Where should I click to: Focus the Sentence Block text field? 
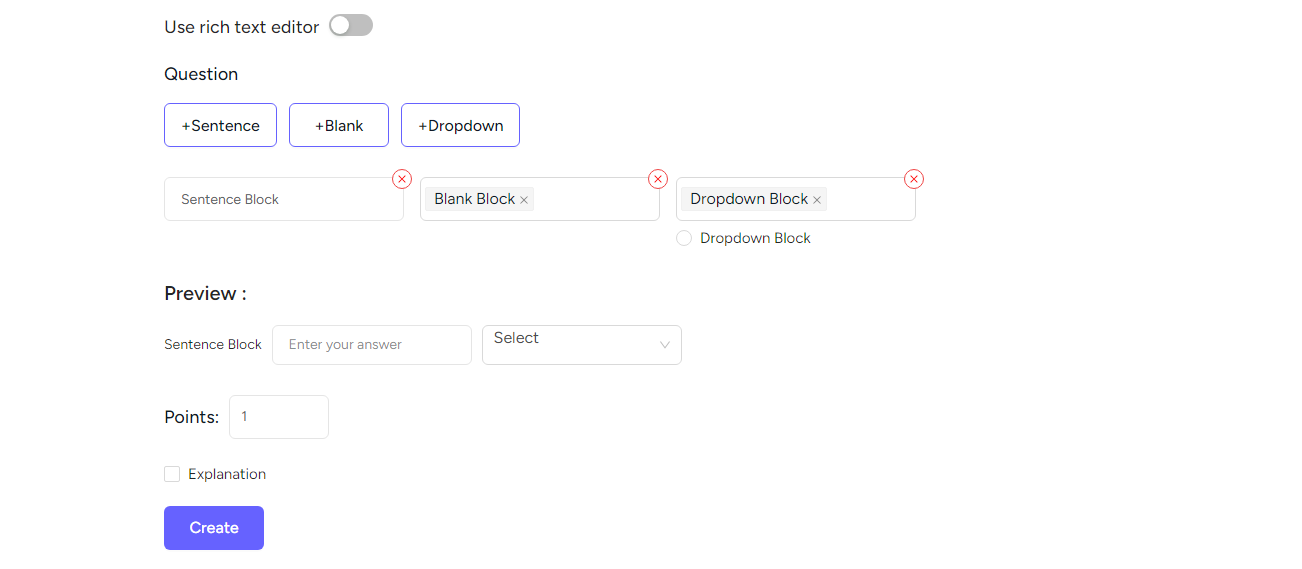click(x=284, y=199)
